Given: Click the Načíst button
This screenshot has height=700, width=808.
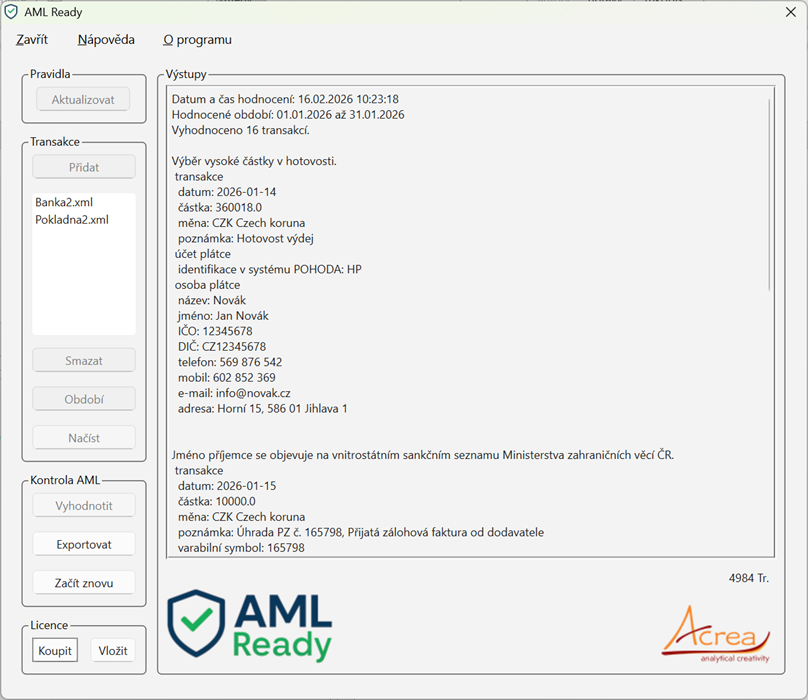Looking at the screenshot, I should (x=83, y=437).
